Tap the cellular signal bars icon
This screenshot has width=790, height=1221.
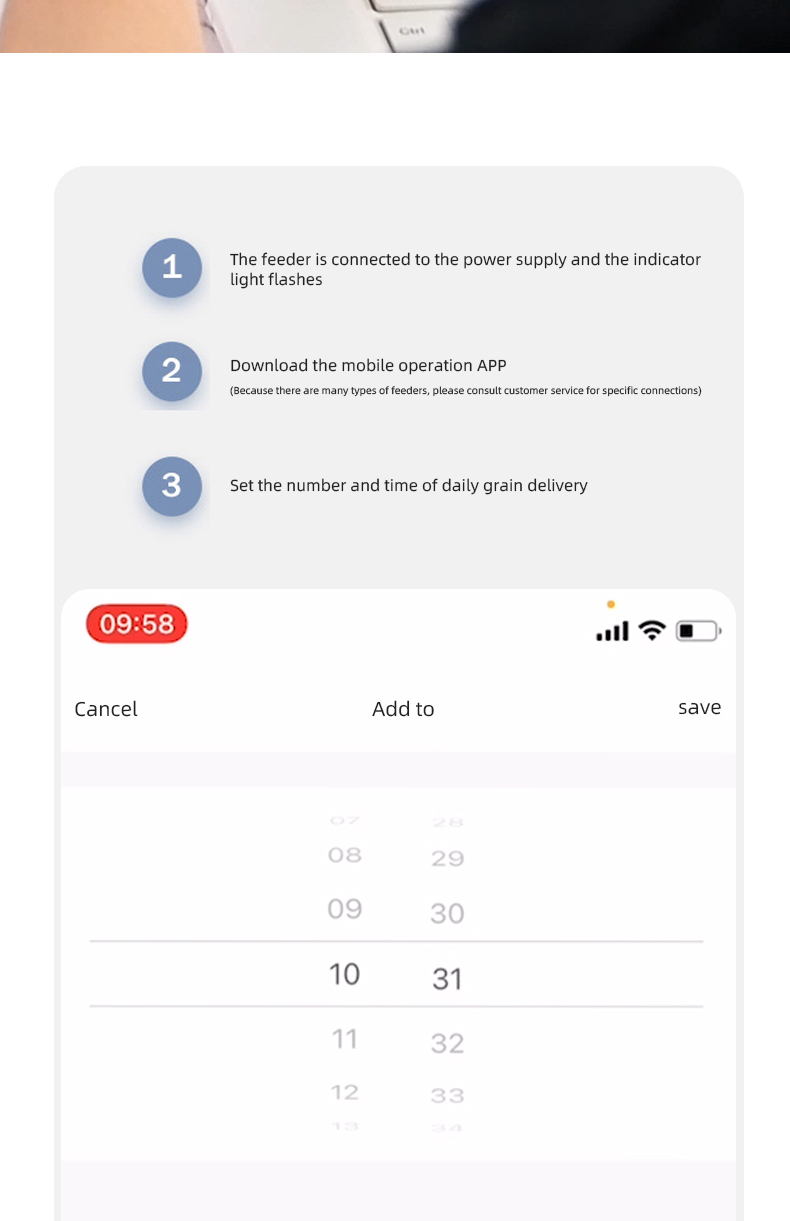(x=612, y=631)
